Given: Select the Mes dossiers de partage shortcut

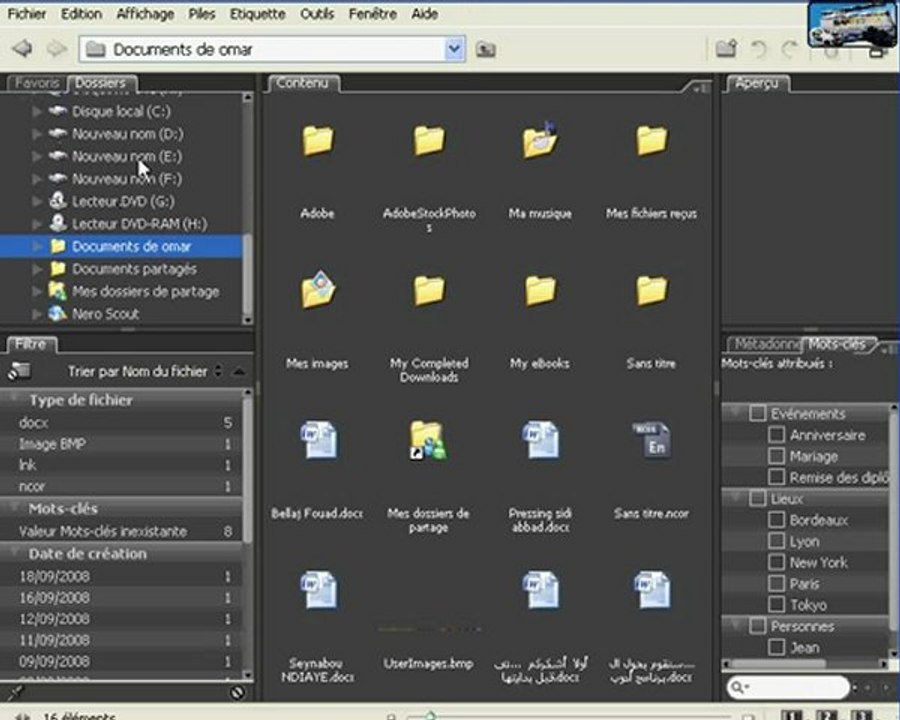Looking at the screenshot, I should click(428, 440).
